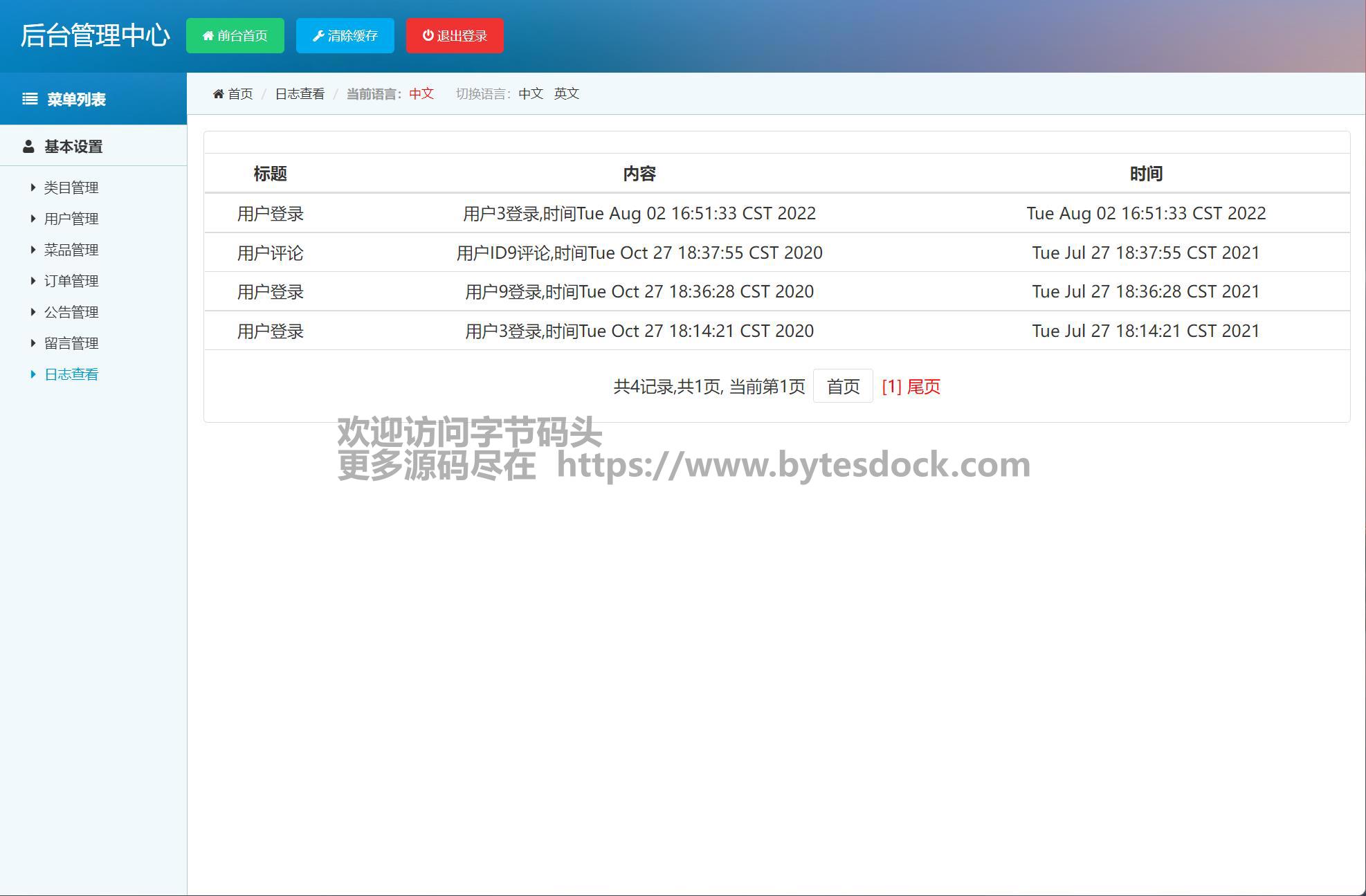
Task: Click the power icon on 退出登录 button
Action: [428, 35]
